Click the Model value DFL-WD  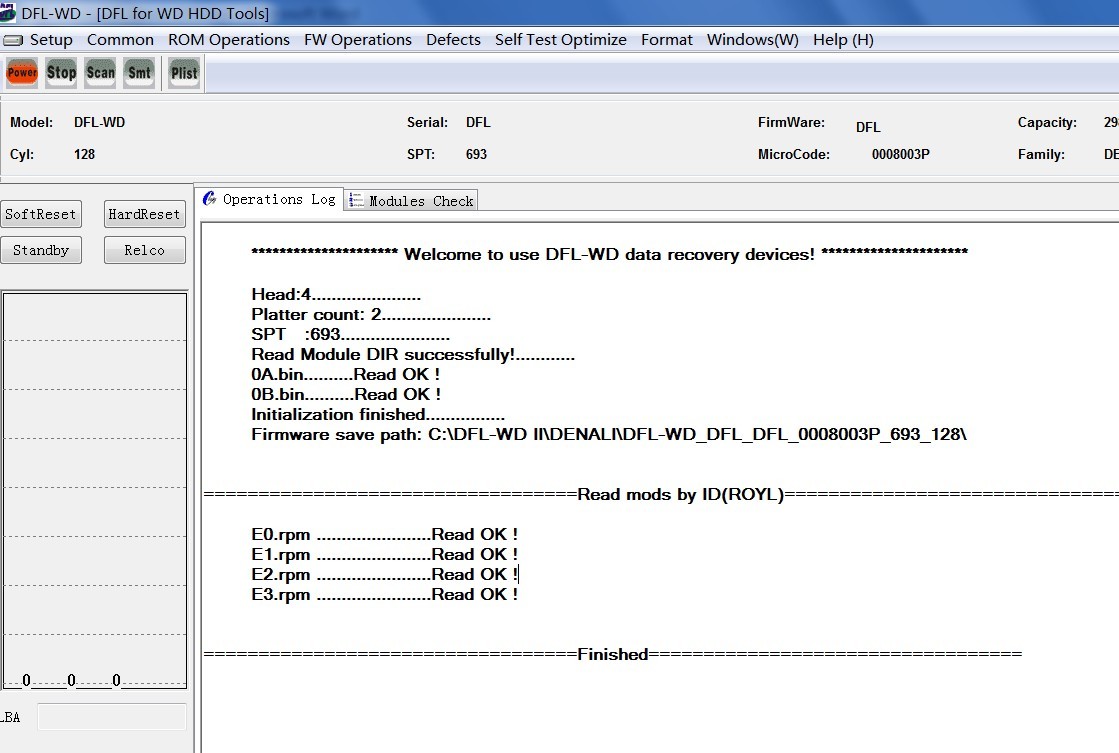[99, 122]
